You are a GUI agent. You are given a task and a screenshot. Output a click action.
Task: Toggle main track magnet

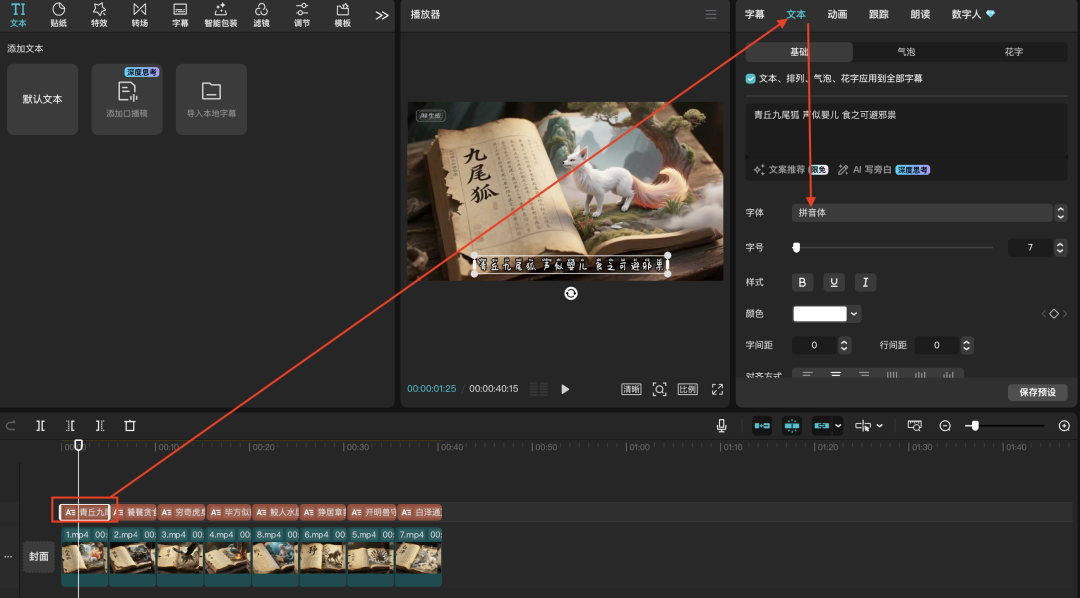[762, 426]
